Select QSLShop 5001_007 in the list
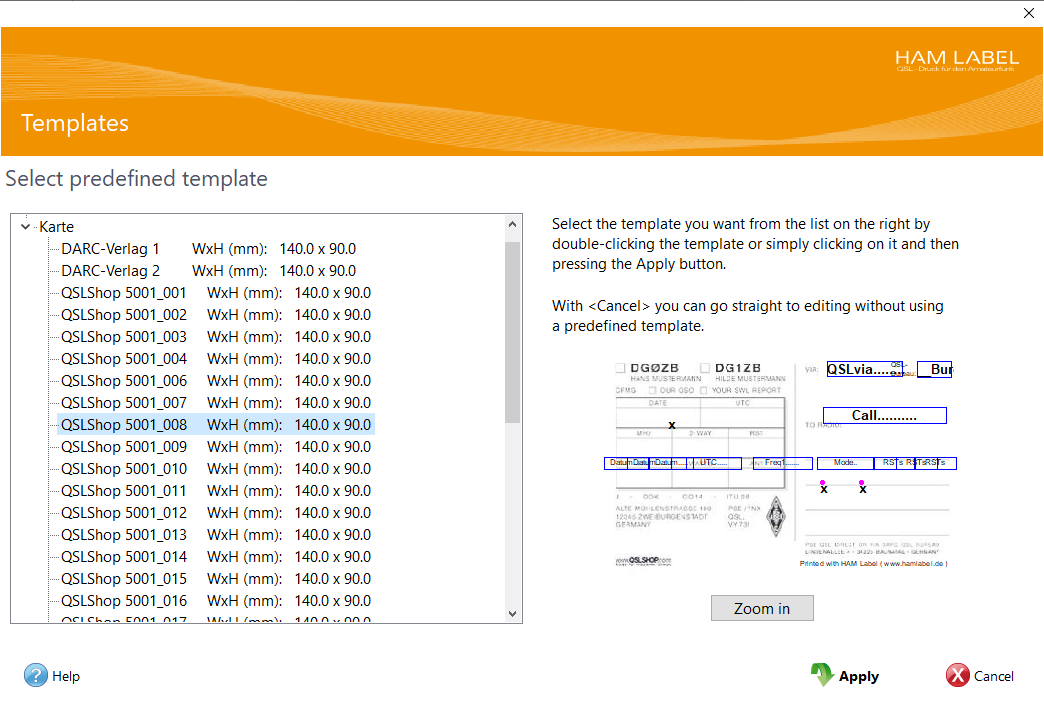 216,403
